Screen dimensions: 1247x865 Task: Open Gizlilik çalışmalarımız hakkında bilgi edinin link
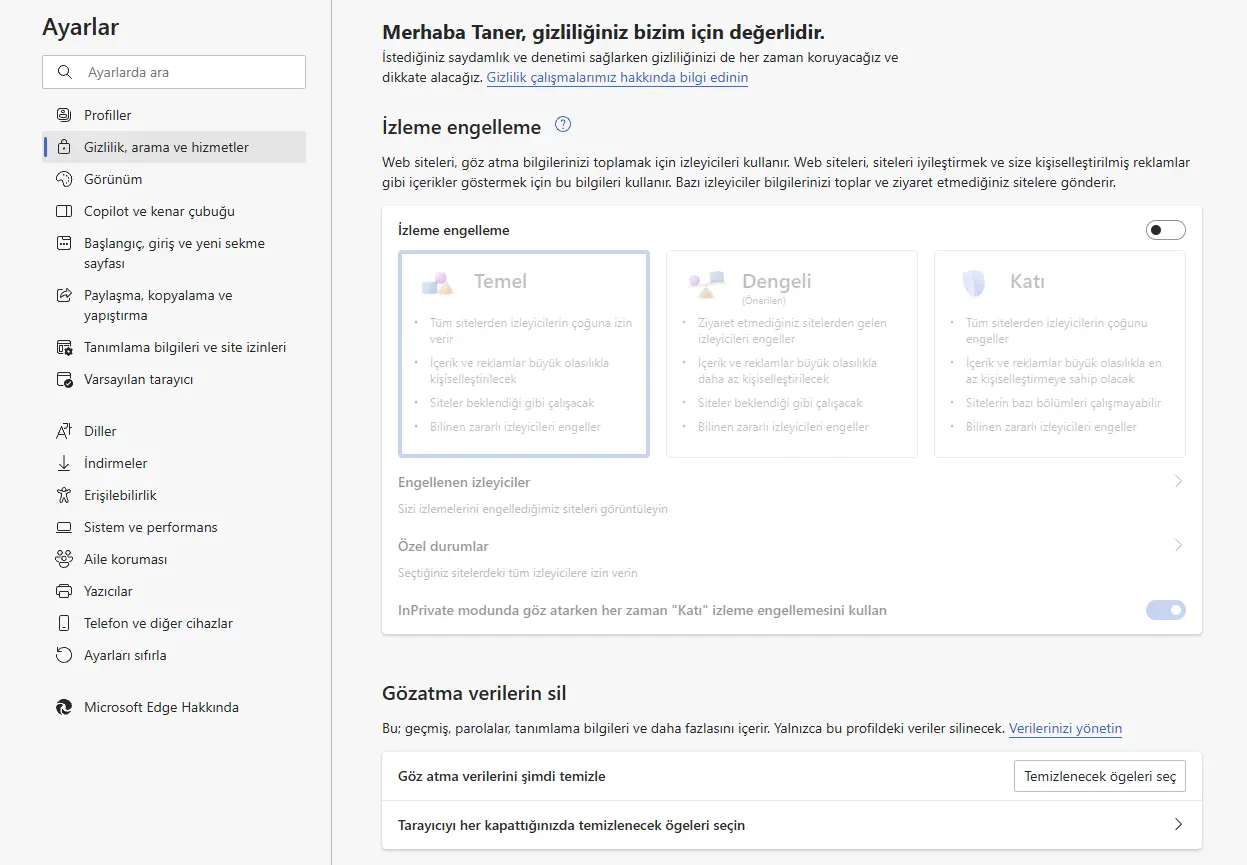pos(617,77)
